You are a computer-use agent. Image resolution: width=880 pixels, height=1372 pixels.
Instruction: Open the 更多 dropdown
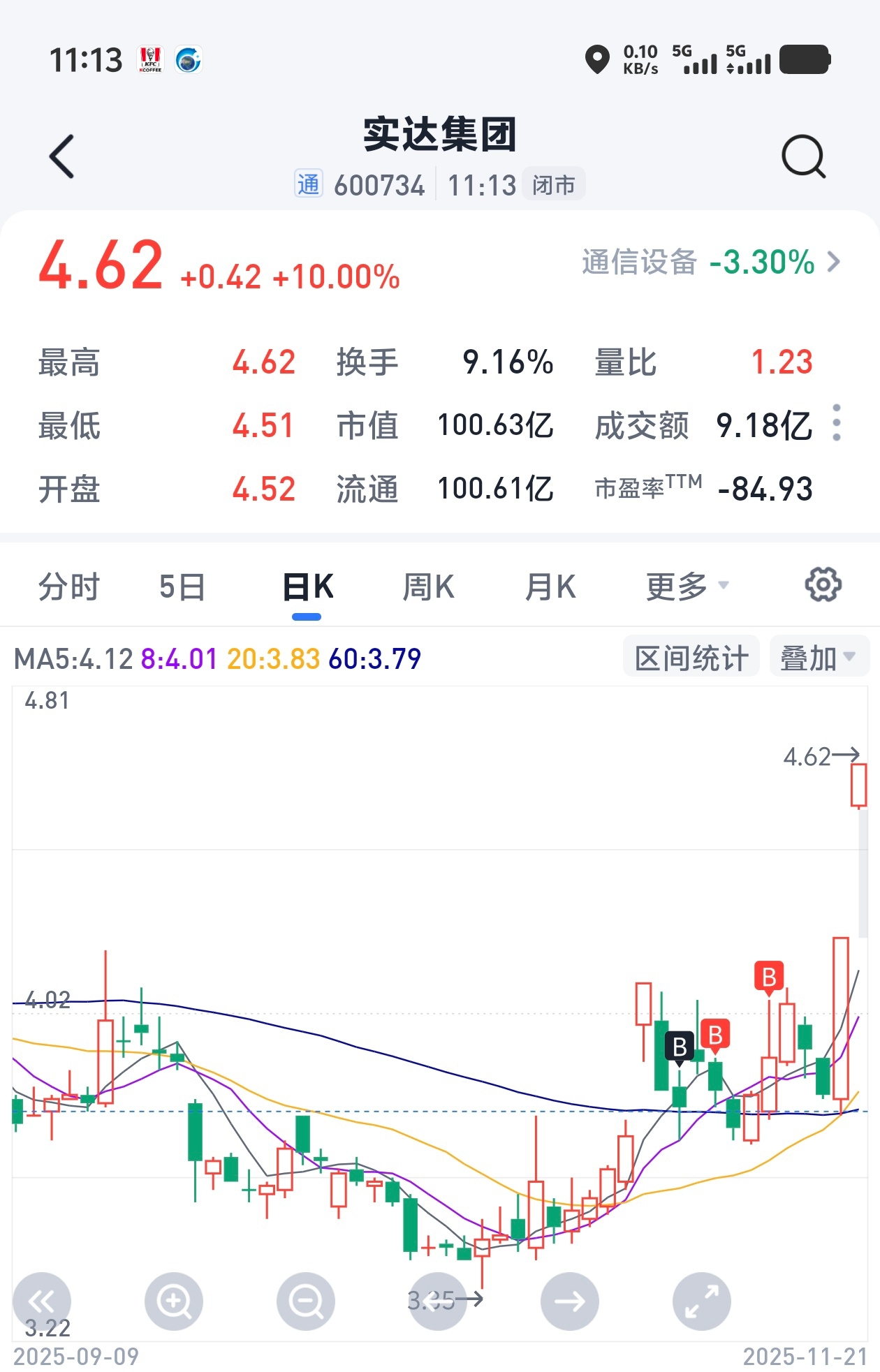click(687, 587)
